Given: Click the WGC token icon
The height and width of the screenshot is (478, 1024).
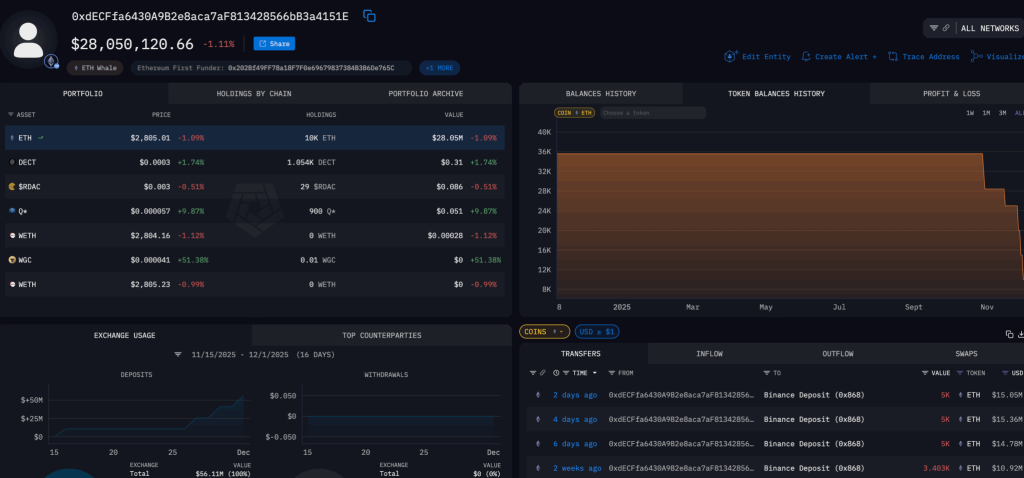Looking at the screenshot, I should (12, 260).
